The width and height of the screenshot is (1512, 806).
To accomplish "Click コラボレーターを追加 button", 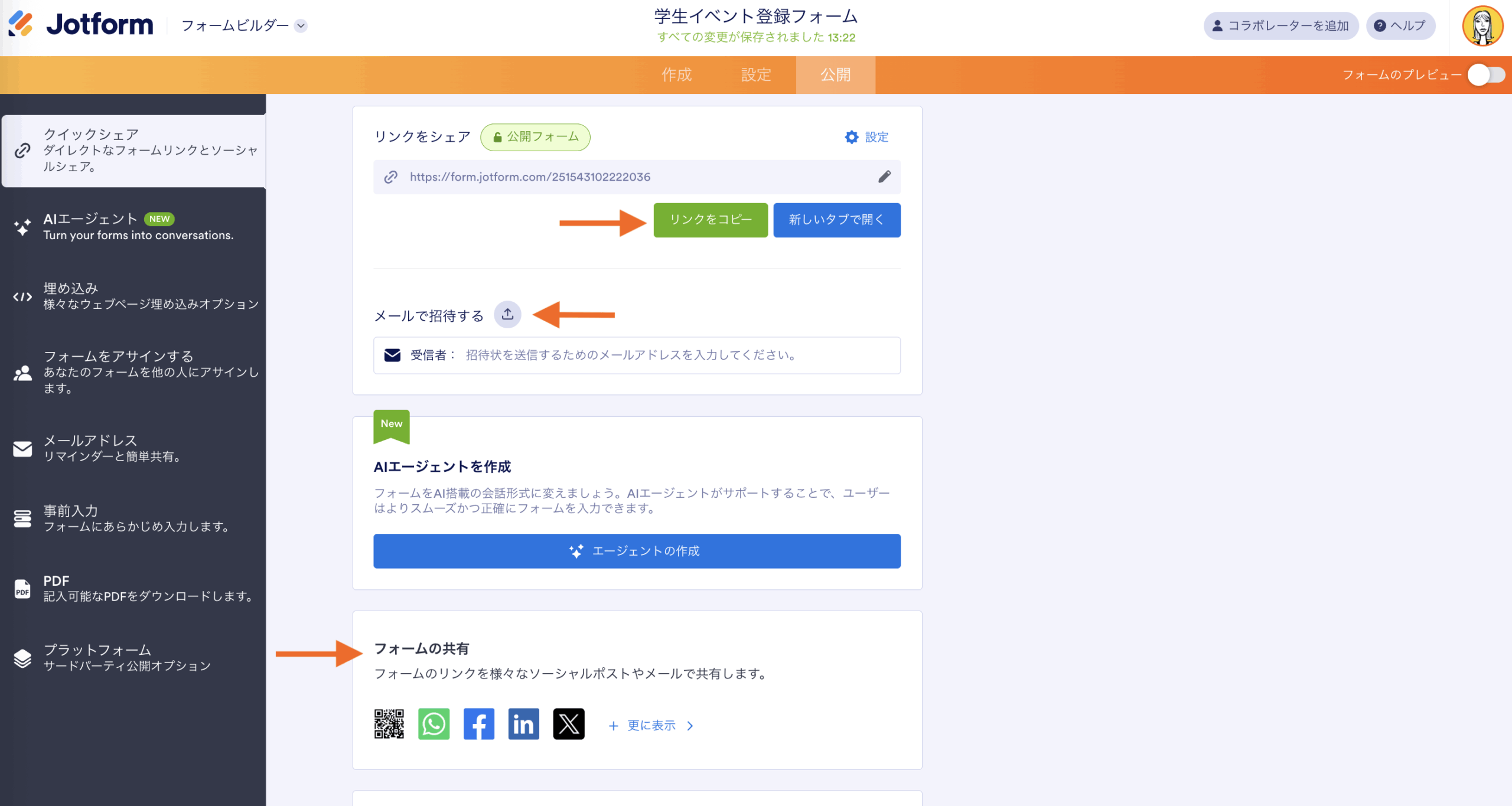I will [1280, 26].
